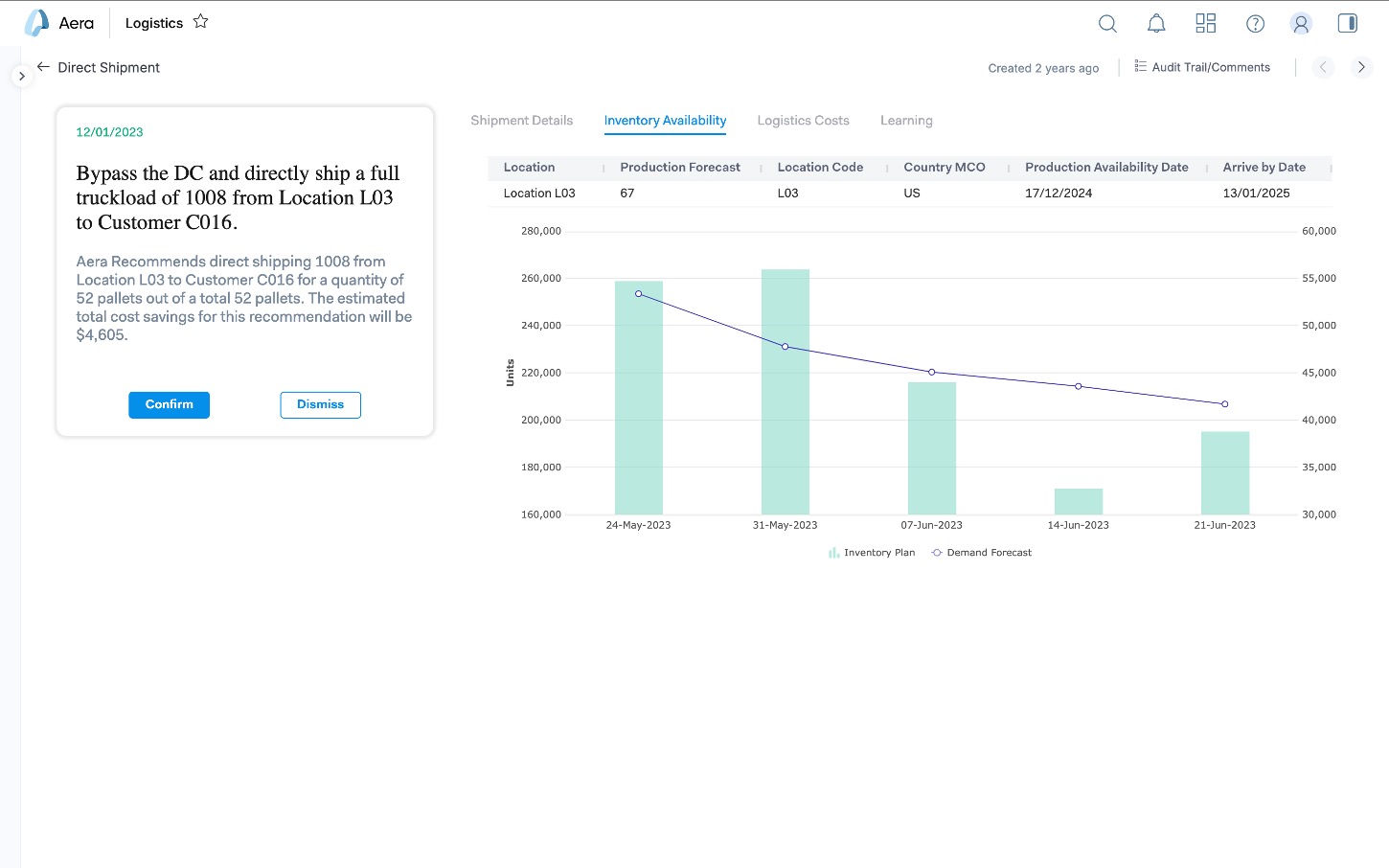
Task: Select the 17/12/2024 date cell
Action: (1059, 194)
